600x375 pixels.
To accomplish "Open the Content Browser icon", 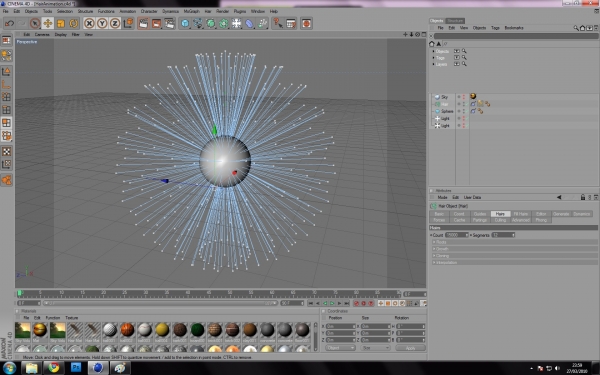I will [291, 23].
